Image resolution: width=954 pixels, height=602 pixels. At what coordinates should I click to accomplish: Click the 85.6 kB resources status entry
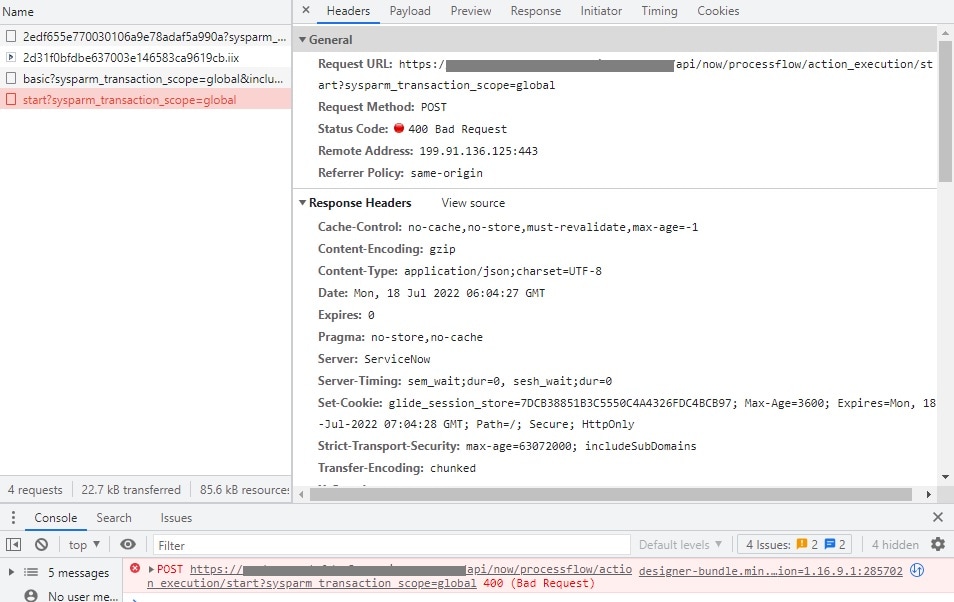pos(245,489)
